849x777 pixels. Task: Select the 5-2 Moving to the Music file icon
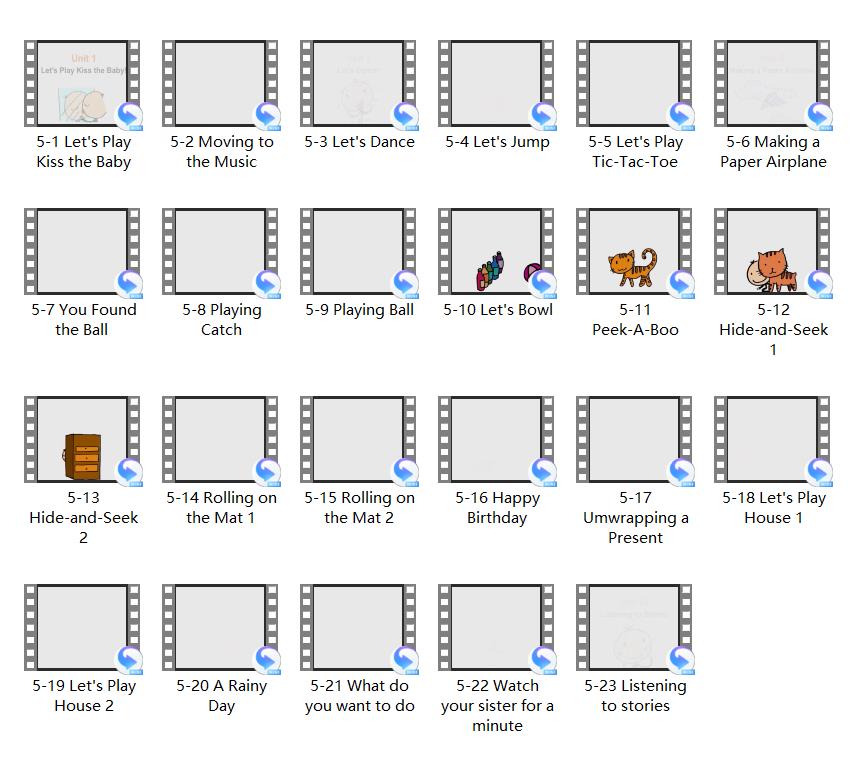coord(221,85)
